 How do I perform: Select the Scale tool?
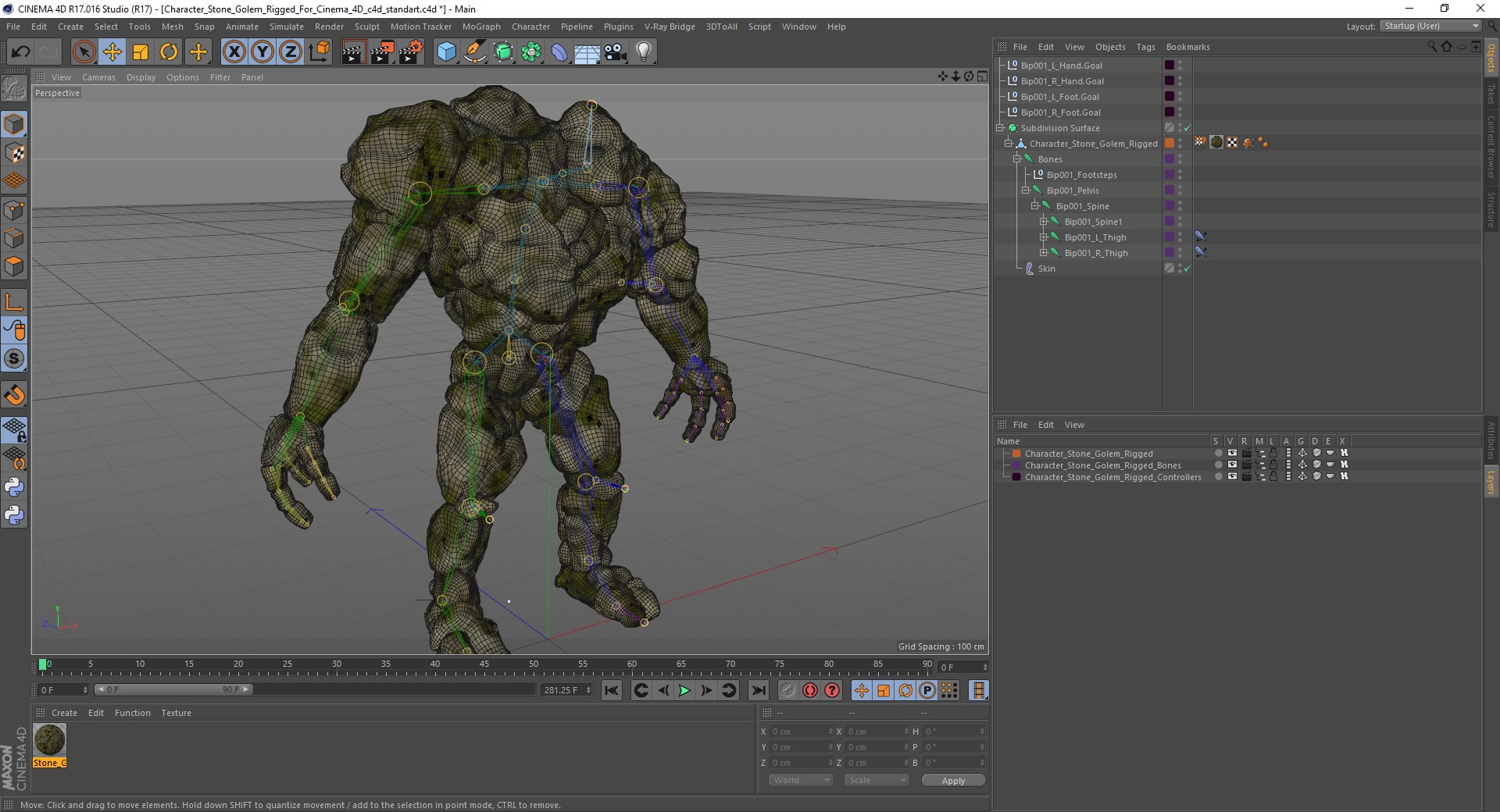click(x=141, y=52)
